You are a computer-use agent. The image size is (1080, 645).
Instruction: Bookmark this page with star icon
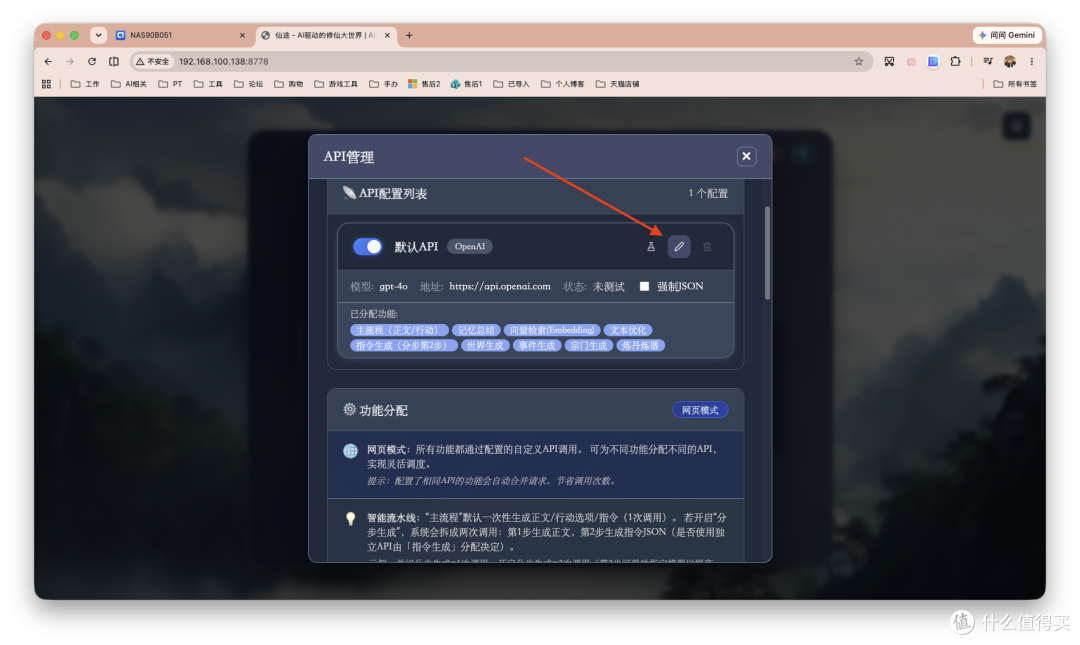[858, 61]
